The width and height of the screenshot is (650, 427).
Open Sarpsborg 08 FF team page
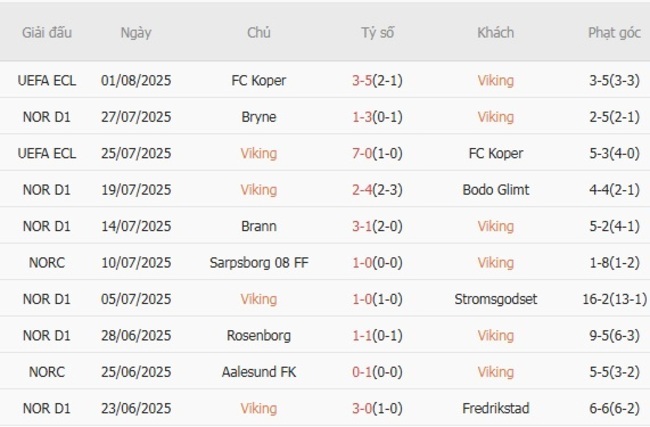tap(259, 263)
